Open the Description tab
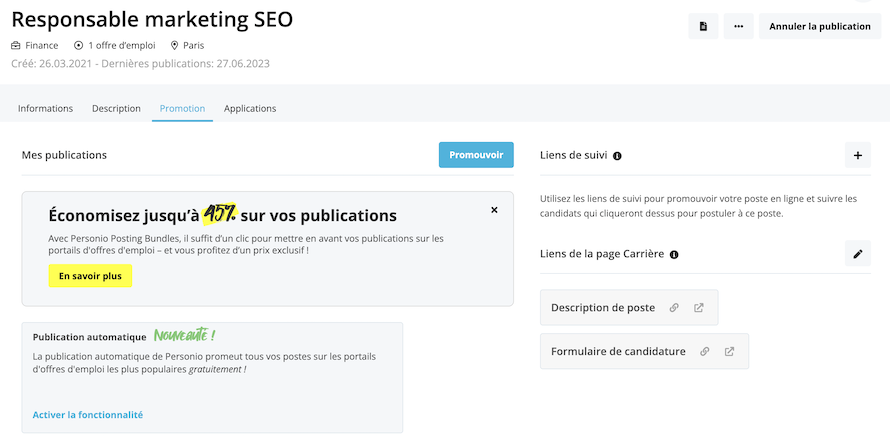This screenshot has height=445, width=890. tap(116, 108)
